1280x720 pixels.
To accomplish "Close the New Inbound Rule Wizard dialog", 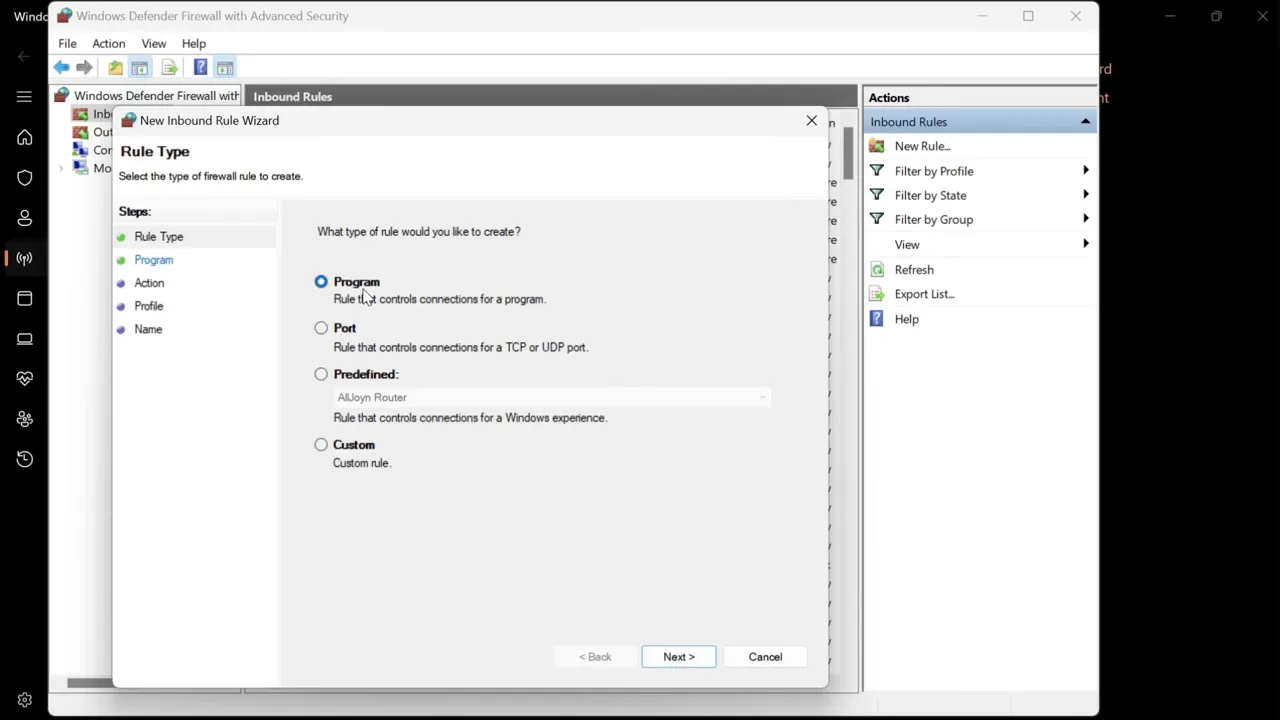I will click(812, 121).
